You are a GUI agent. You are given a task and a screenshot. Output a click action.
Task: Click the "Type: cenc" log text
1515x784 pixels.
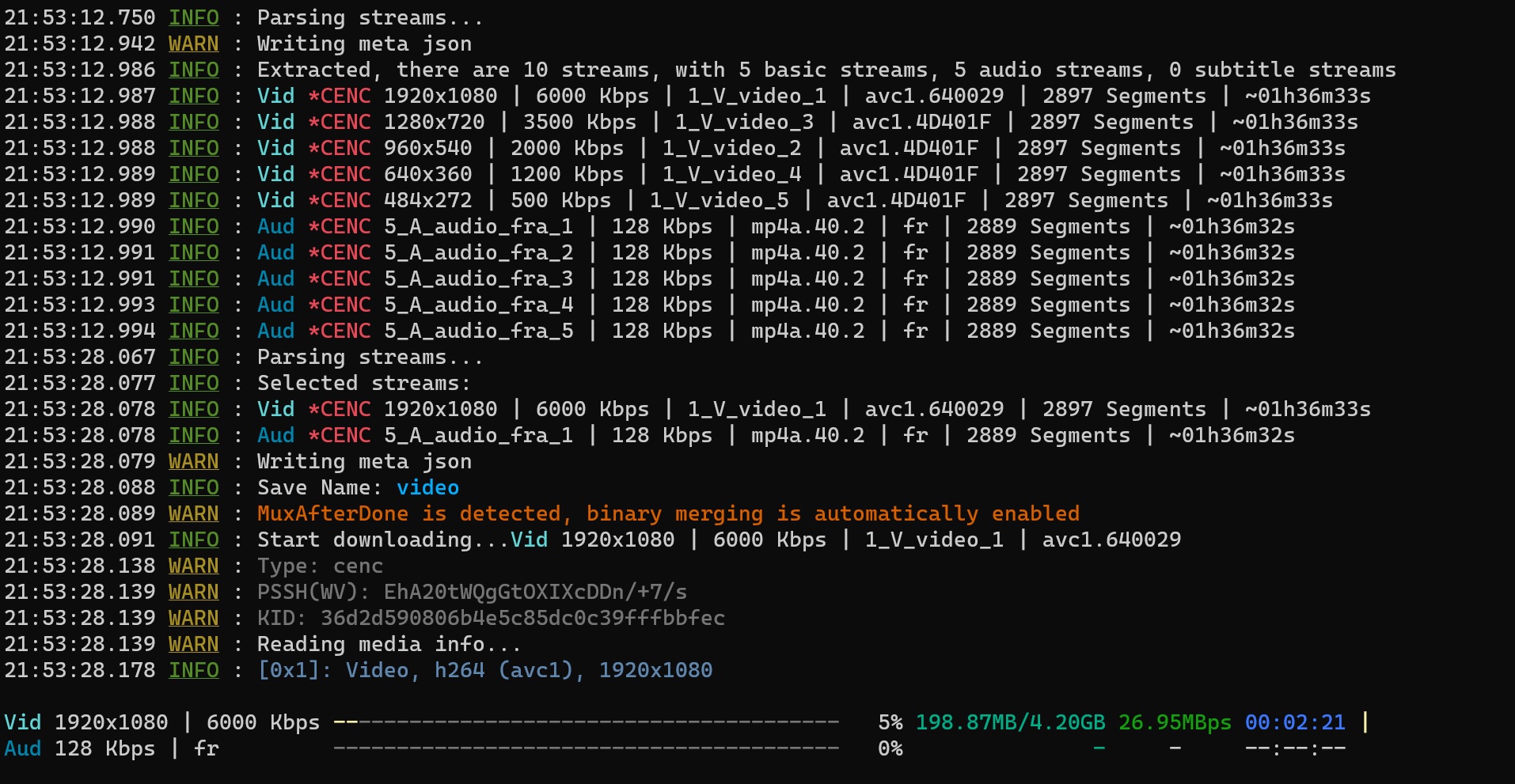pos(320,566)
